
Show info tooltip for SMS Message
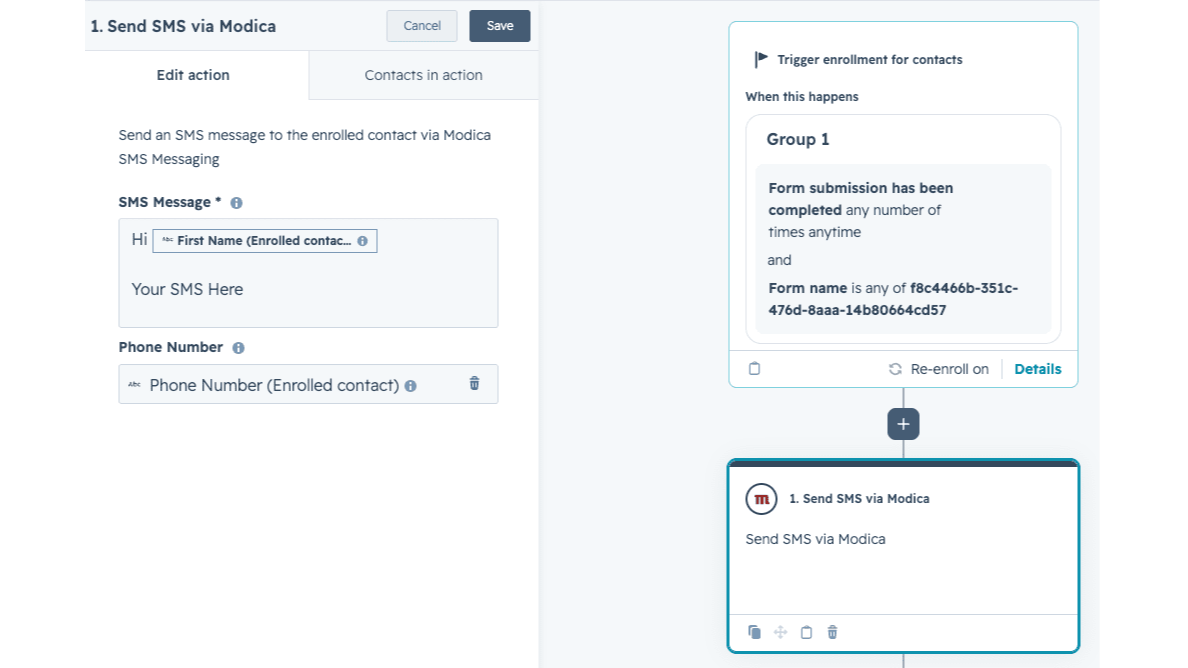[x=236, y=203]
